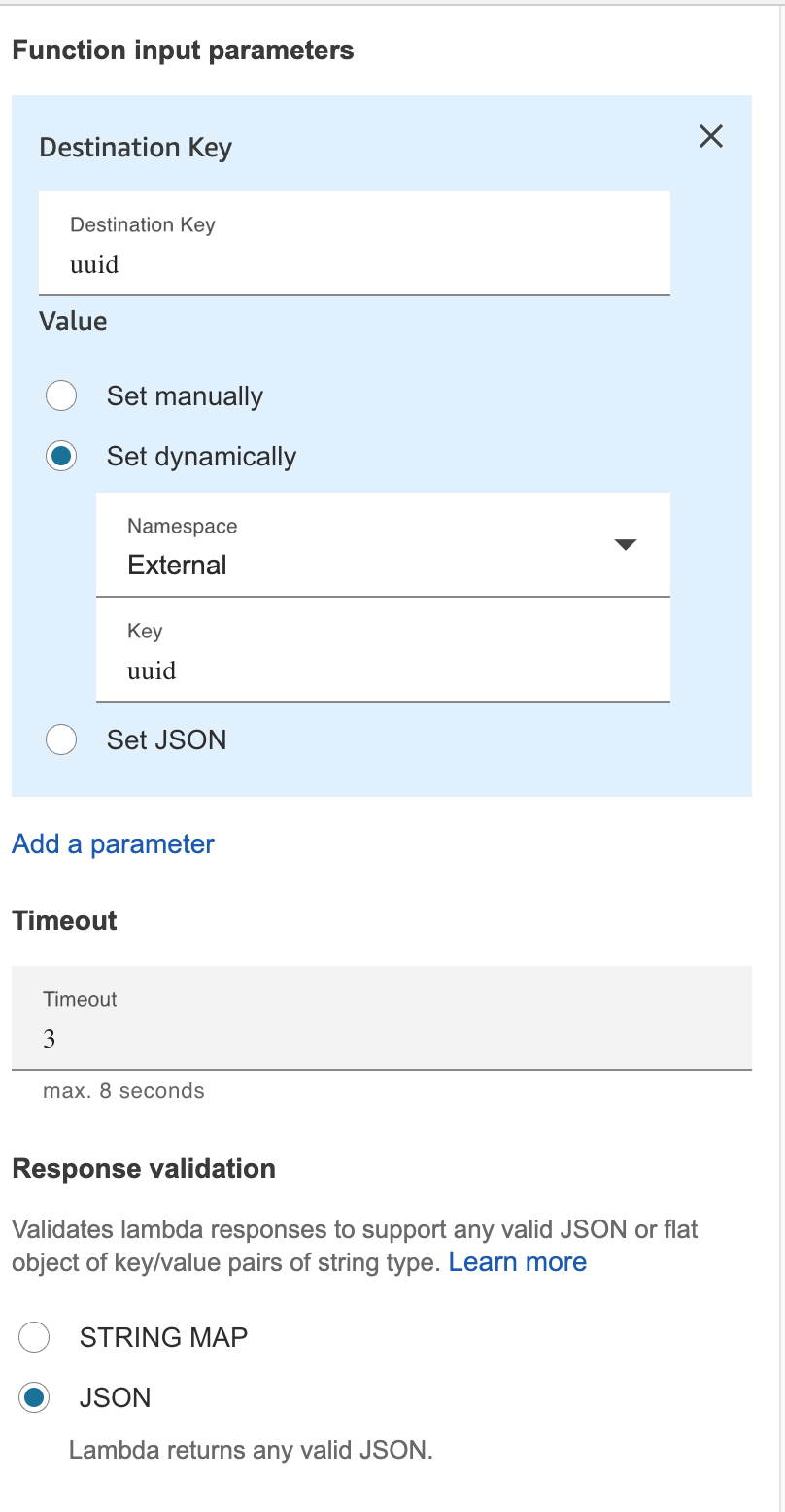Click the Add a parameter link
785x1512 pixels.
point(113,843)
